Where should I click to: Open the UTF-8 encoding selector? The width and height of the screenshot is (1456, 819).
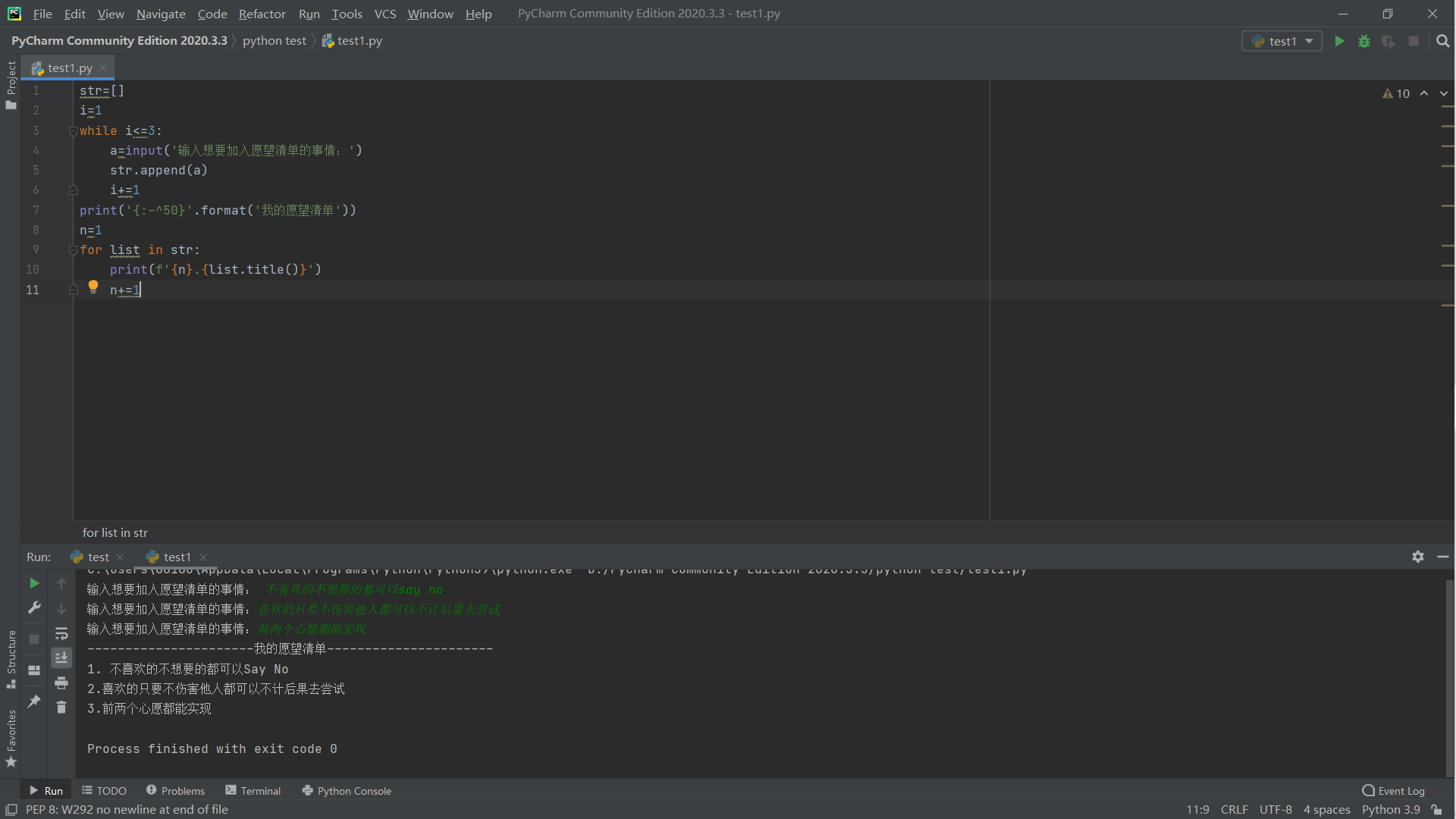tap(1275, 810)
